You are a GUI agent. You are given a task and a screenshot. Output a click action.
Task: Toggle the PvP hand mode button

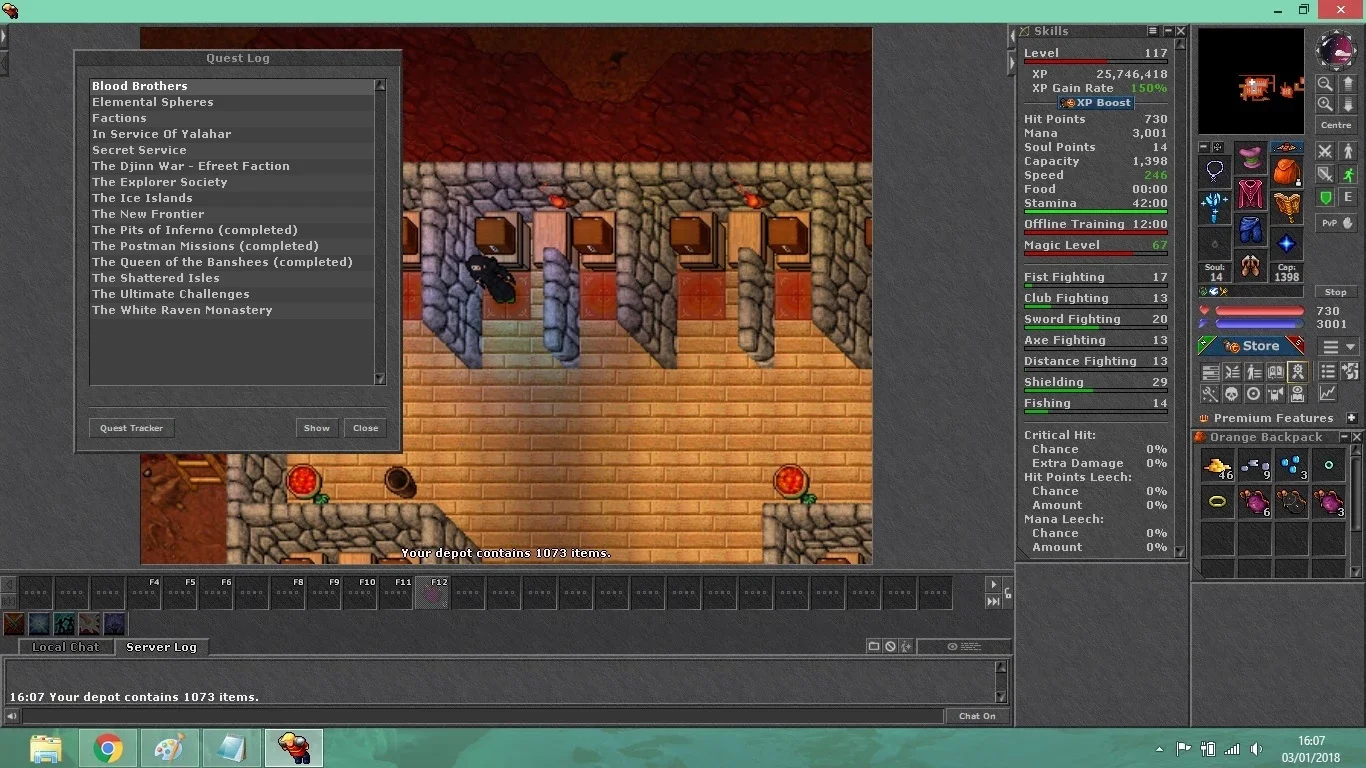1336,223
